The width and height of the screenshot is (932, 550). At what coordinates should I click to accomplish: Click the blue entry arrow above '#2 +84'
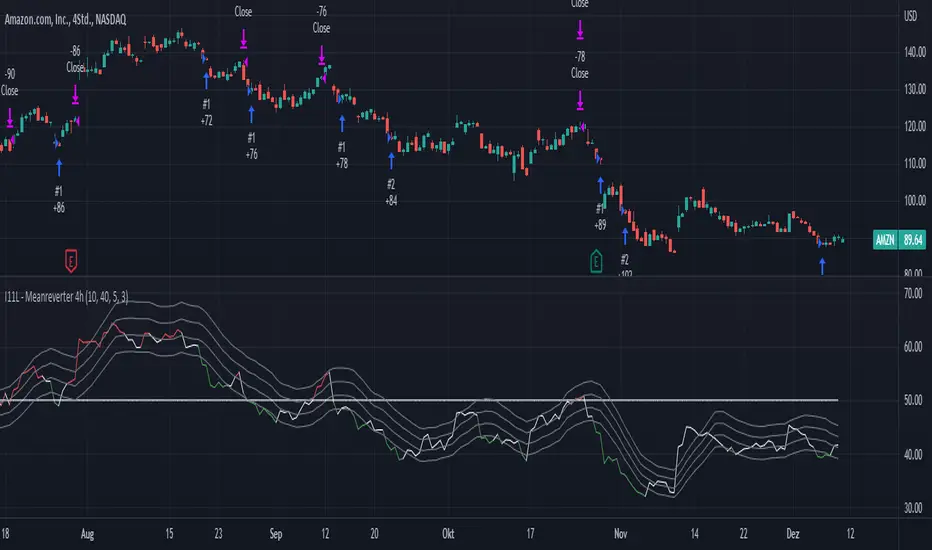tap(390, 158)
